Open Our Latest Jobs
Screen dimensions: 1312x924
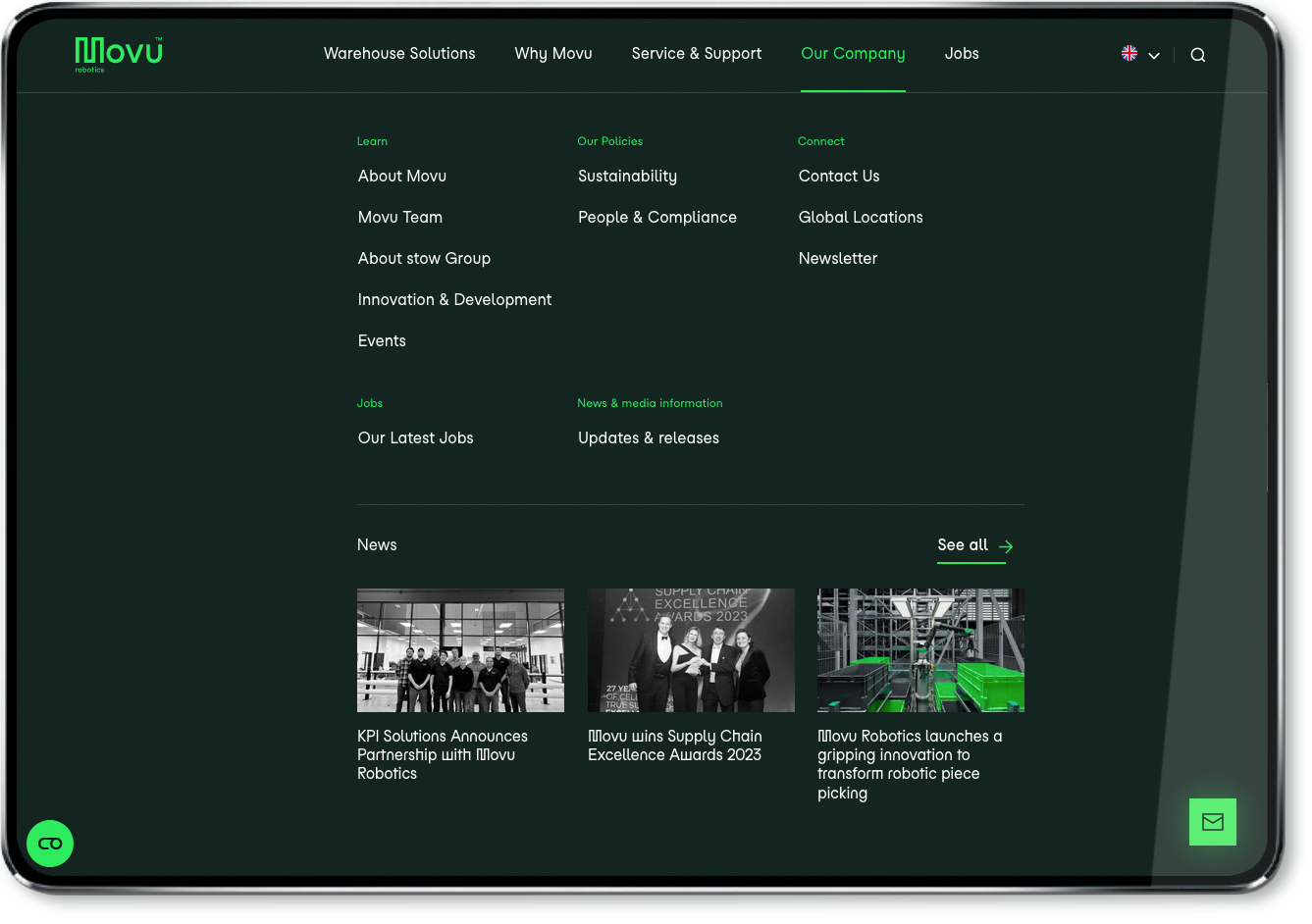[415, 438]
